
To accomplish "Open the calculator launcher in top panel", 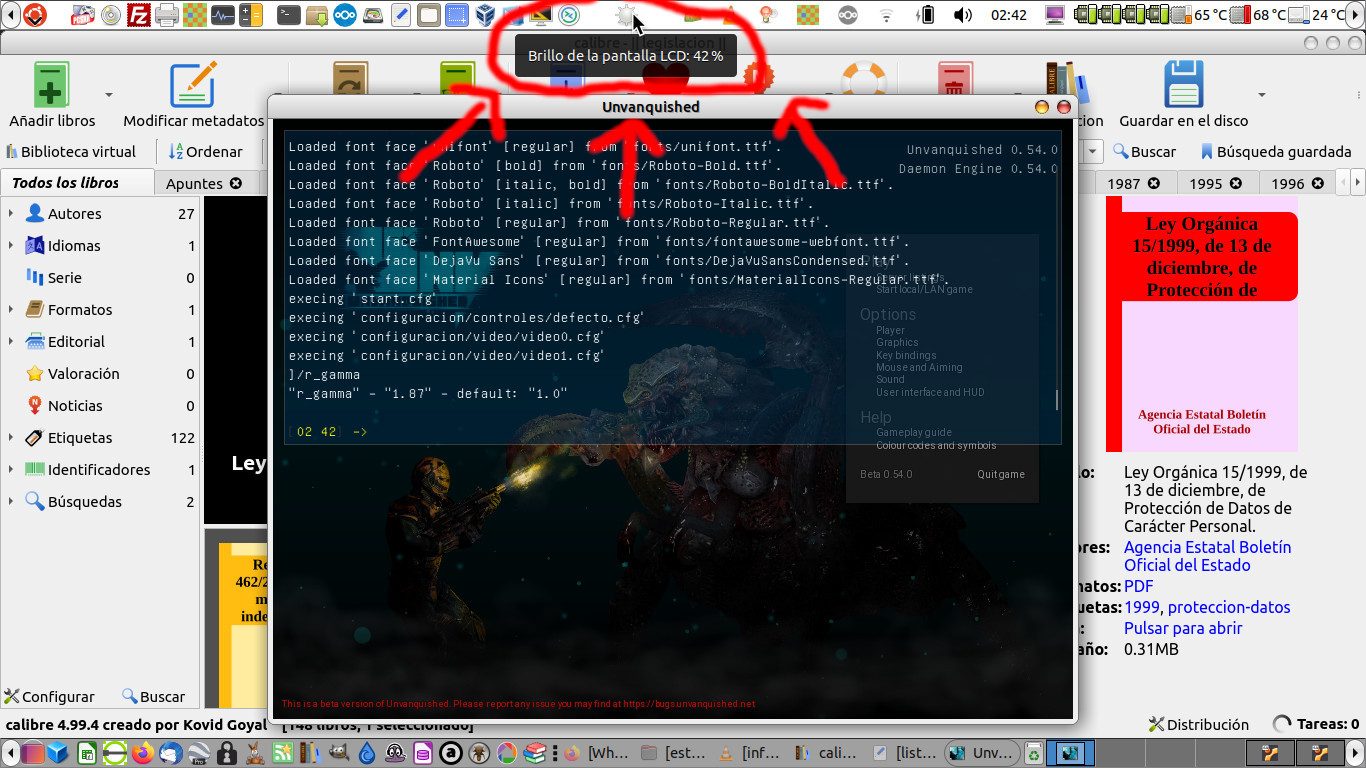I will tap(251, 15).
